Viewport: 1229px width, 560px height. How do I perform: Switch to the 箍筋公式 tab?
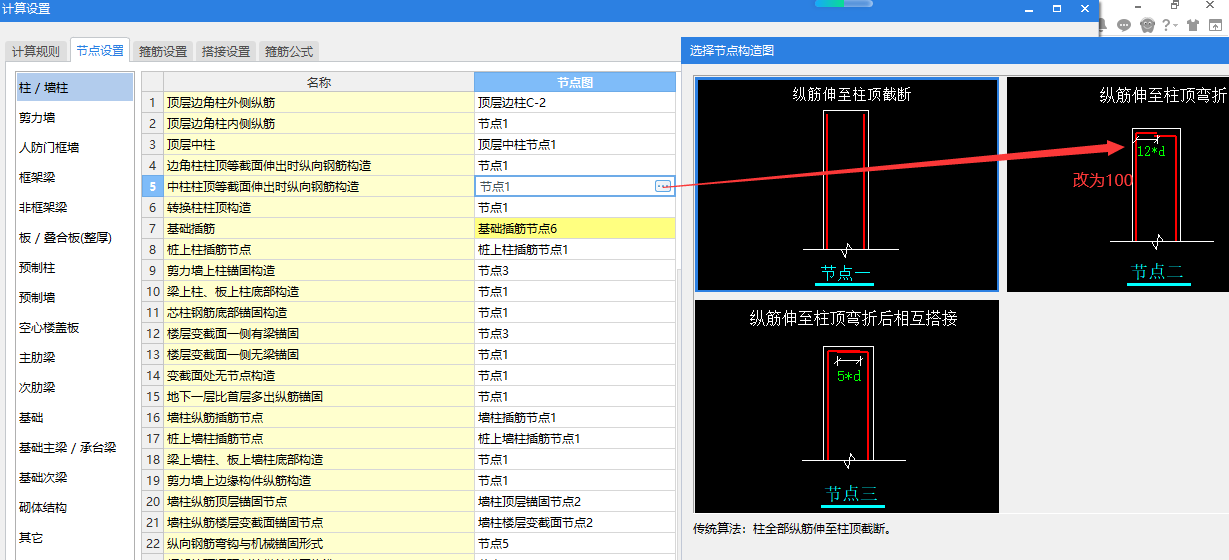289,52
